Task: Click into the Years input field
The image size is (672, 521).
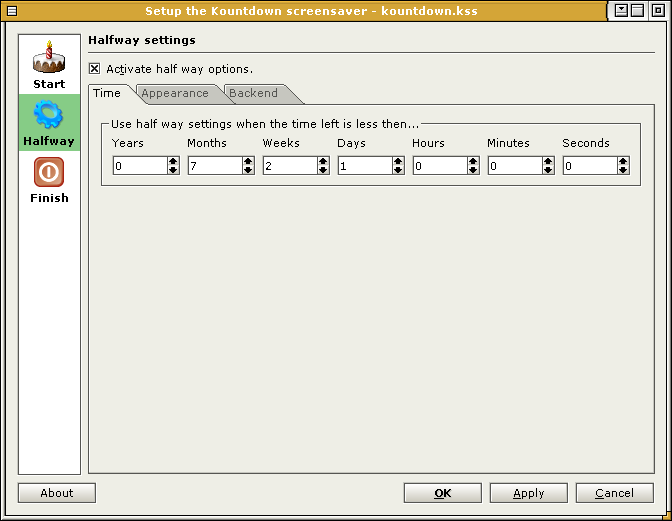Action: (x=140, y=166)
